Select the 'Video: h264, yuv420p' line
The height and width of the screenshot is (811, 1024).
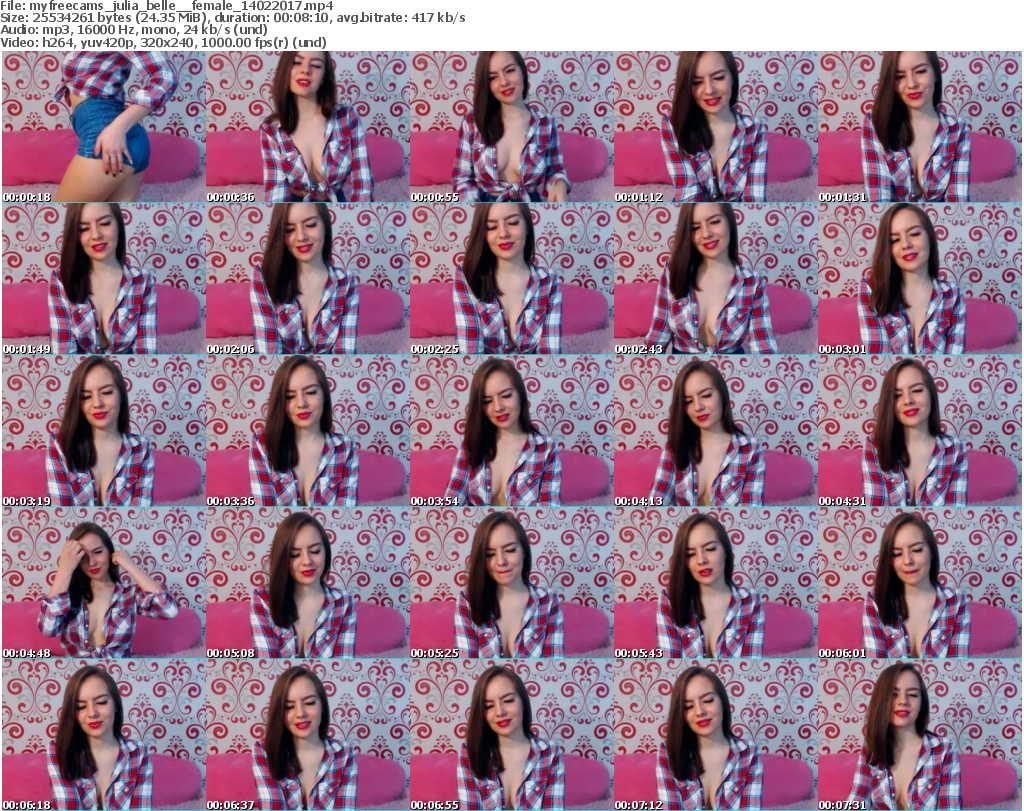pos(163,42)
